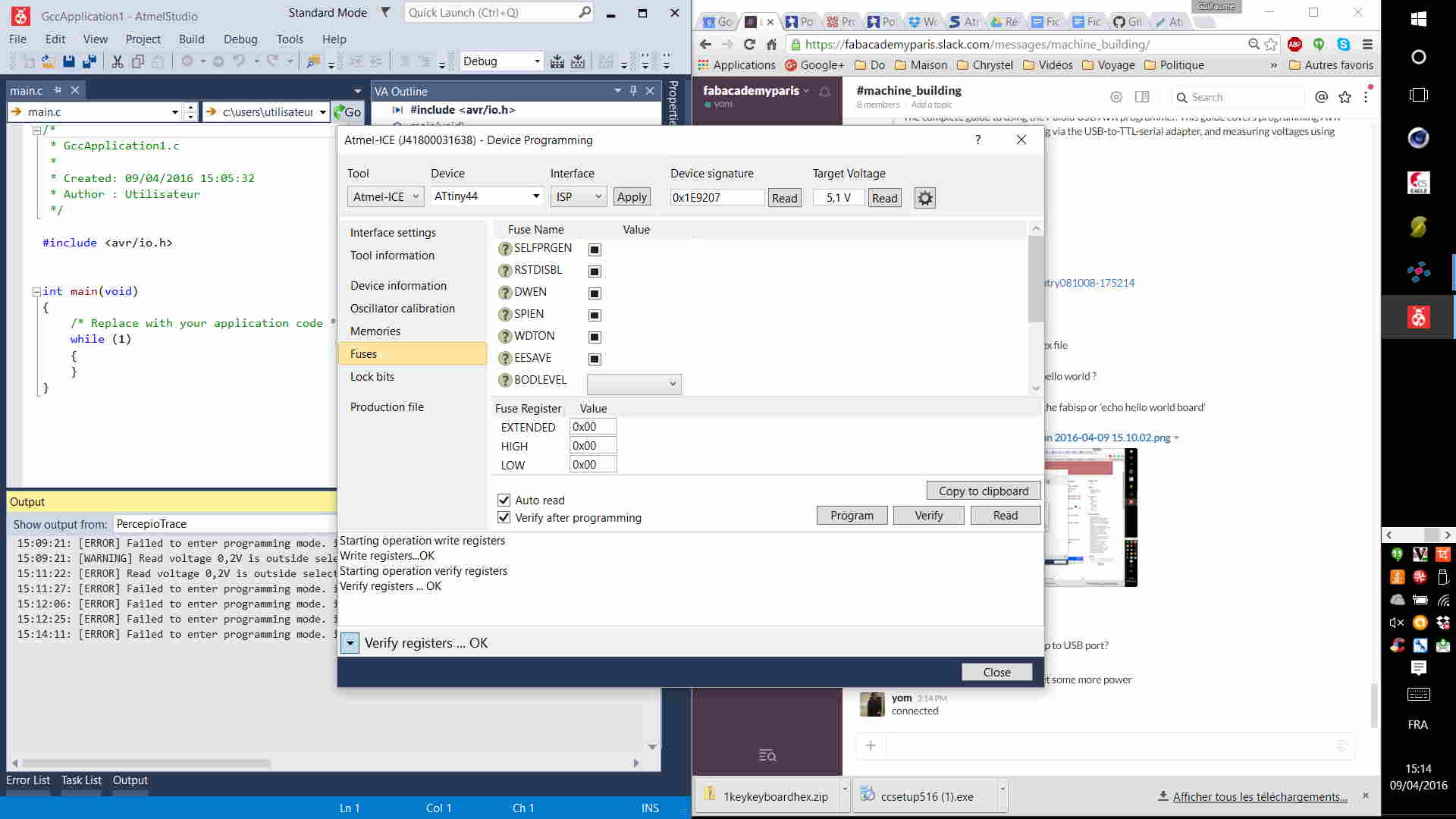The image size is (1456, 819).
Task: Open device programming settings gear icon
Action: tap(924, 198)
